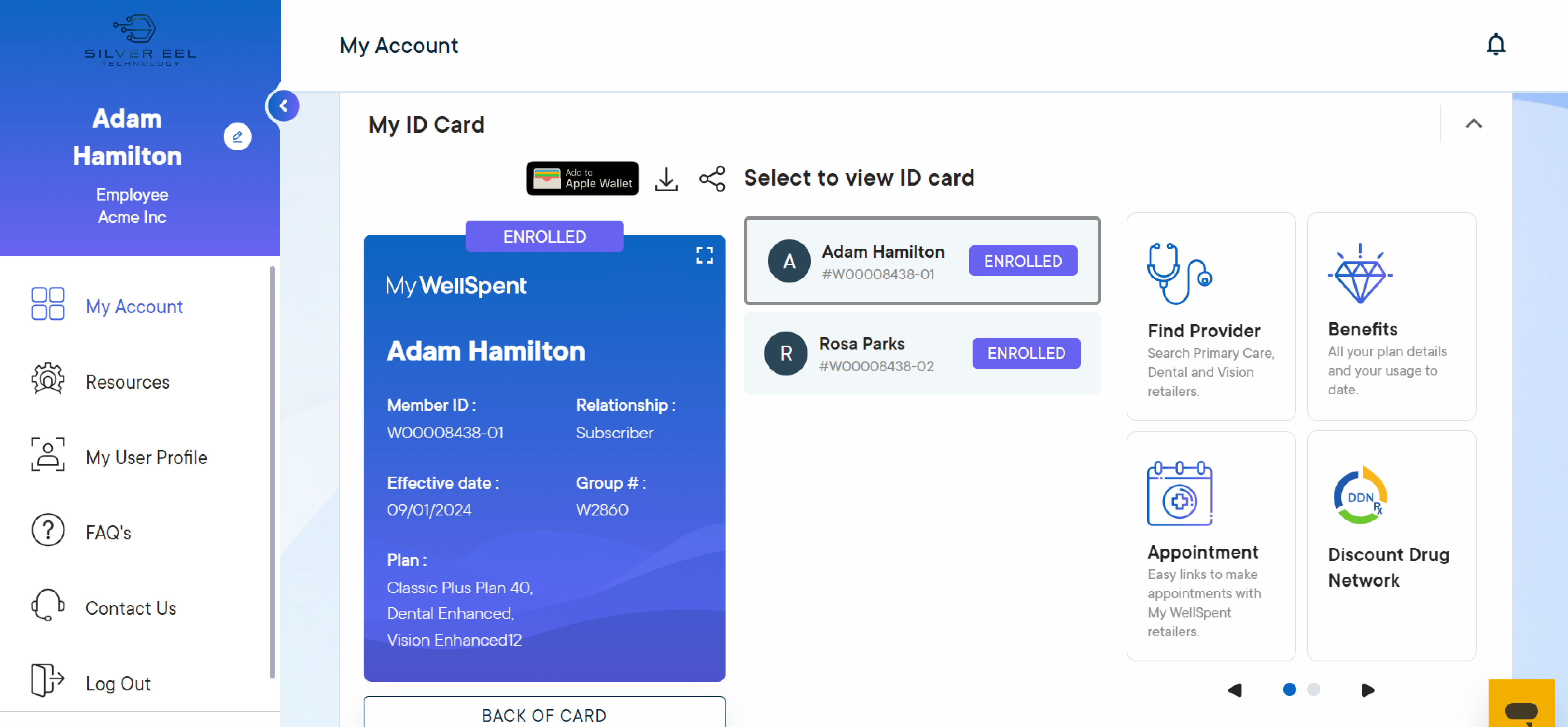View the BACK OF CARD

[x=544, y=714]
